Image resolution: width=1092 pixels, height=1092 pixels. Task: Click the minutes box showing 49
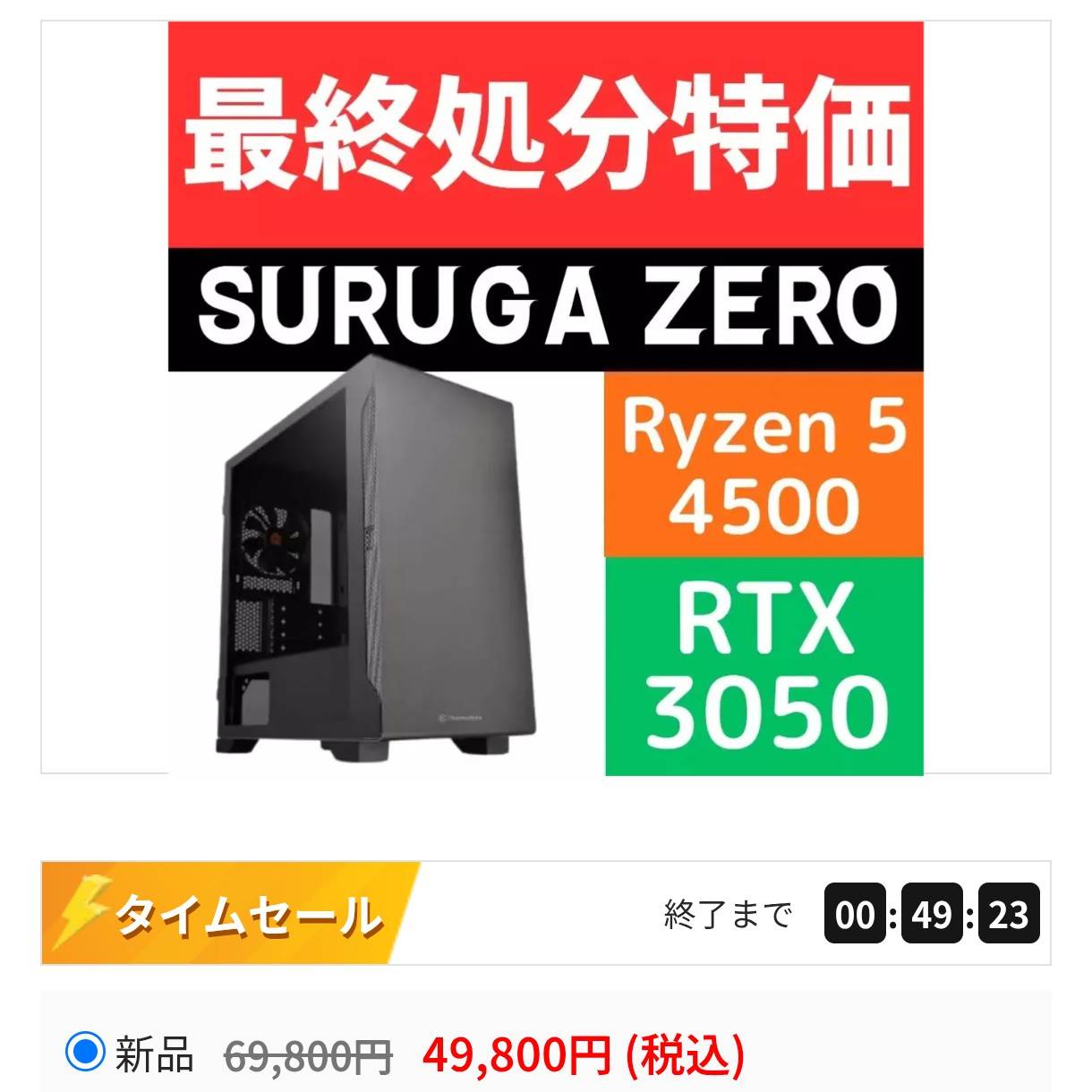(932, 914)
